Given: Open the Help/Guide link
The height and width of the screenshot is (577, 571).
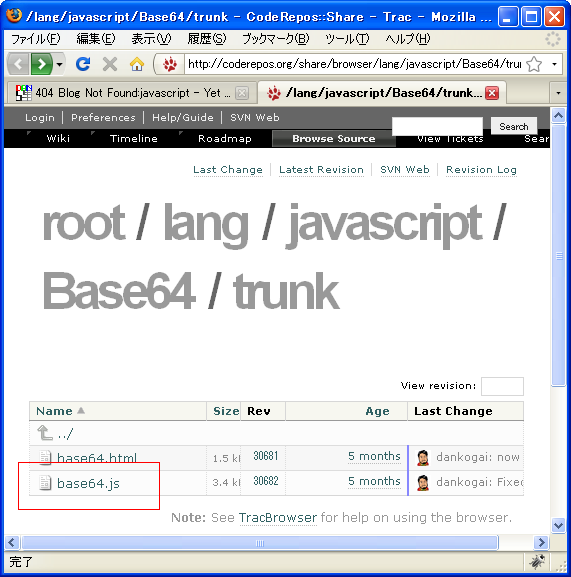Looking at the screenshot, I should click(182, 118).
